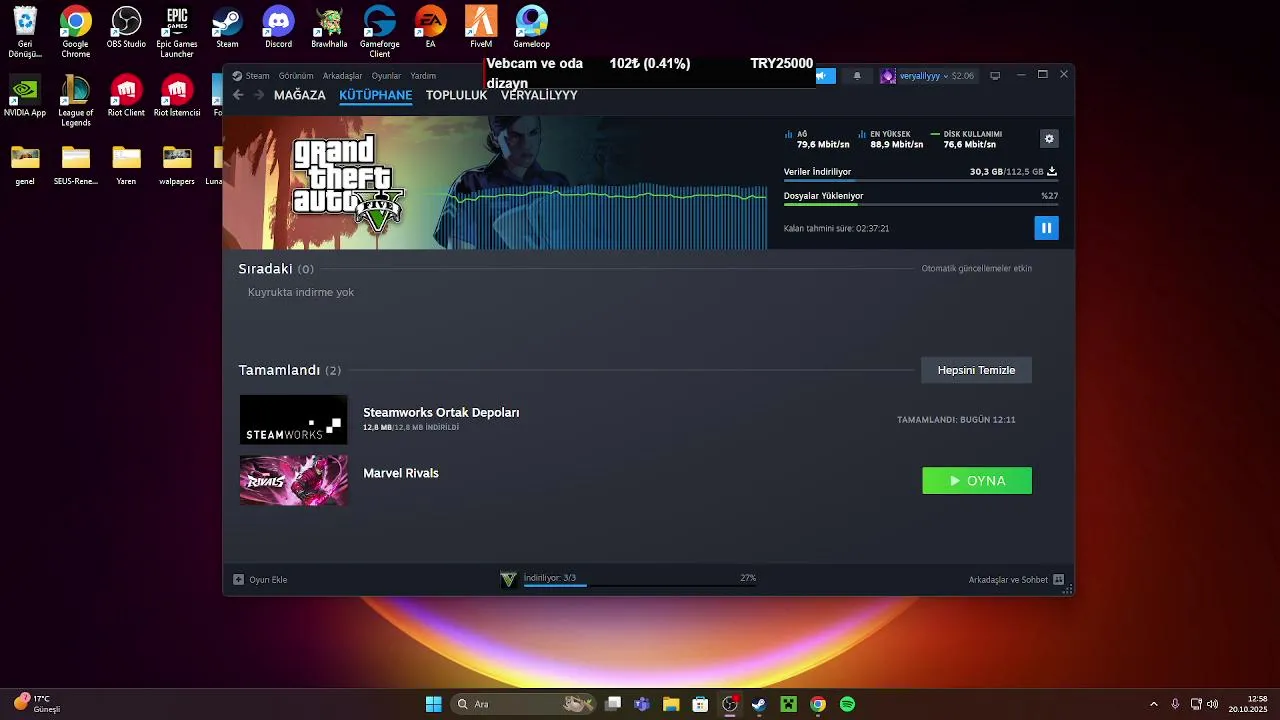
Task: Click the Grand Theft Auto V banner logo
Action: [347, 185]
